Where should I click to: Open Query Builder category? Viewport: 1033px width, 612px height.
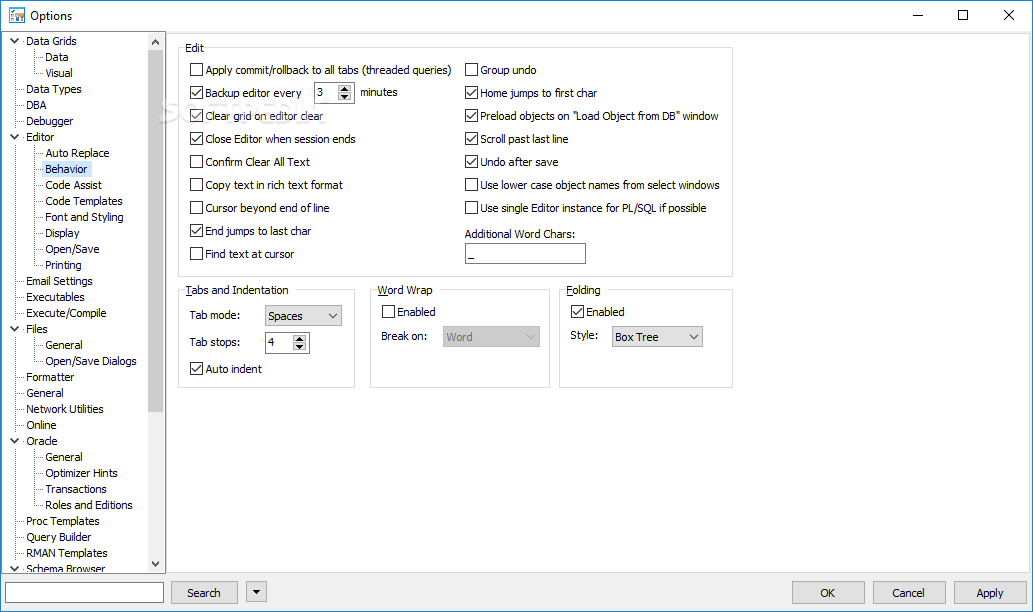click(59, 537)
